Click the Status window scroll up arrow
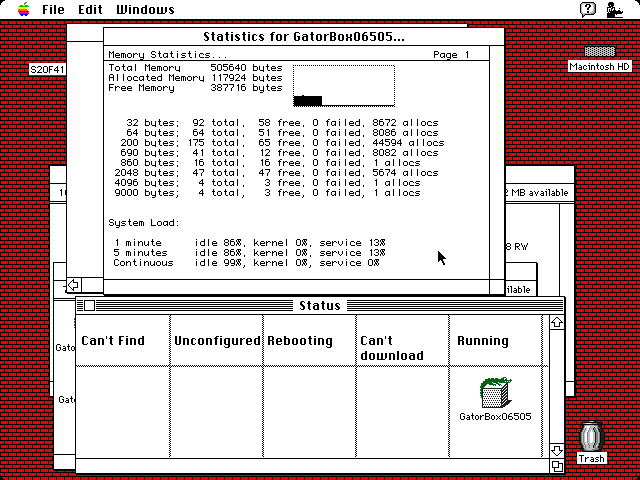The width and height of the screenshot is (640, 480). pyautogui.click(x=557, y=322)
